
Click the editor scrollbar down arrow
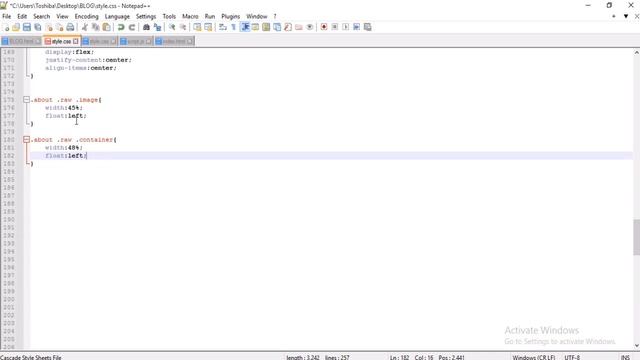[x=636, y=346]
